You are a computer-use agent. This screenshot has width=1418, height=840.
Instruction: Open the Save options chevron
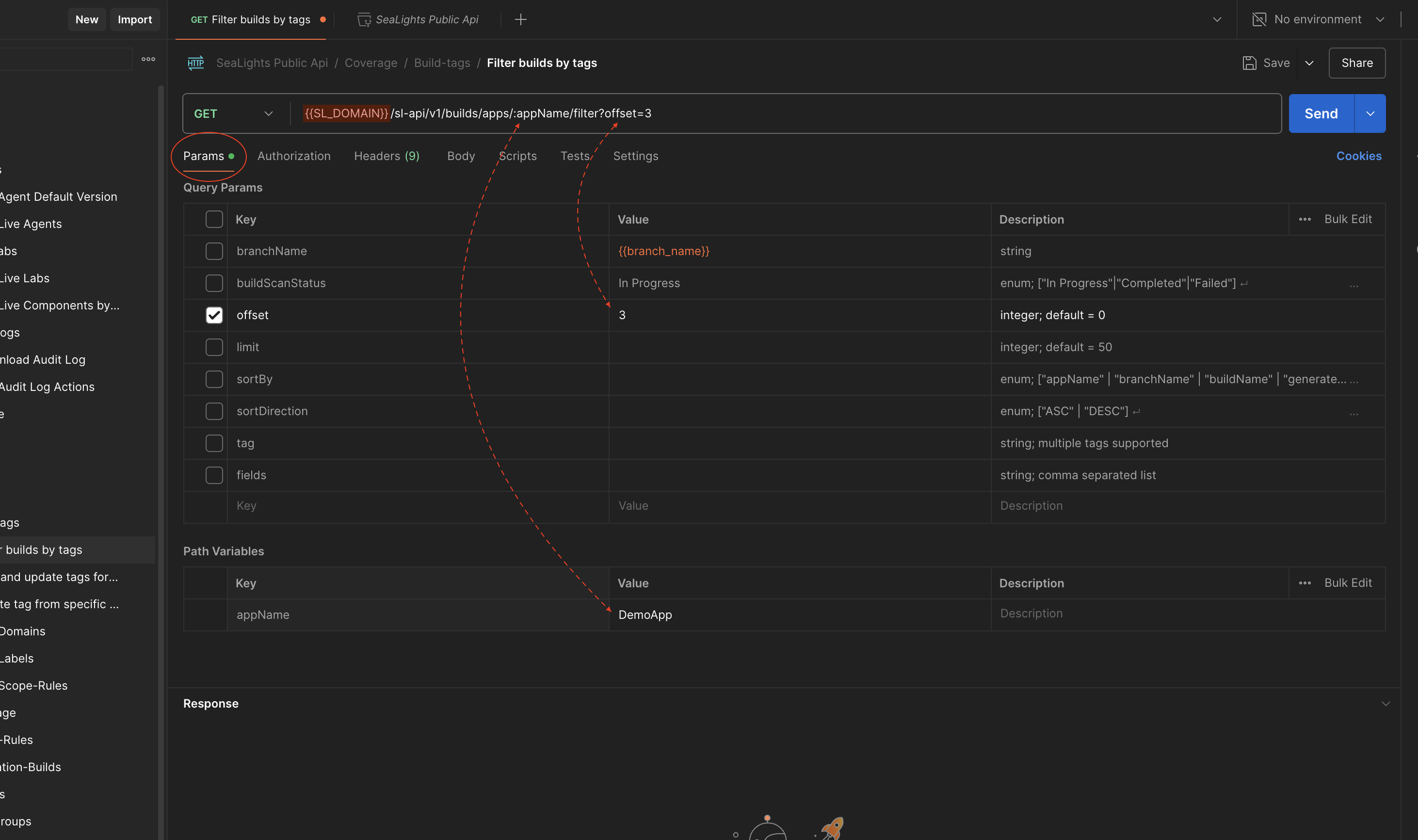pyautogui.click(x=1309, y=63)
